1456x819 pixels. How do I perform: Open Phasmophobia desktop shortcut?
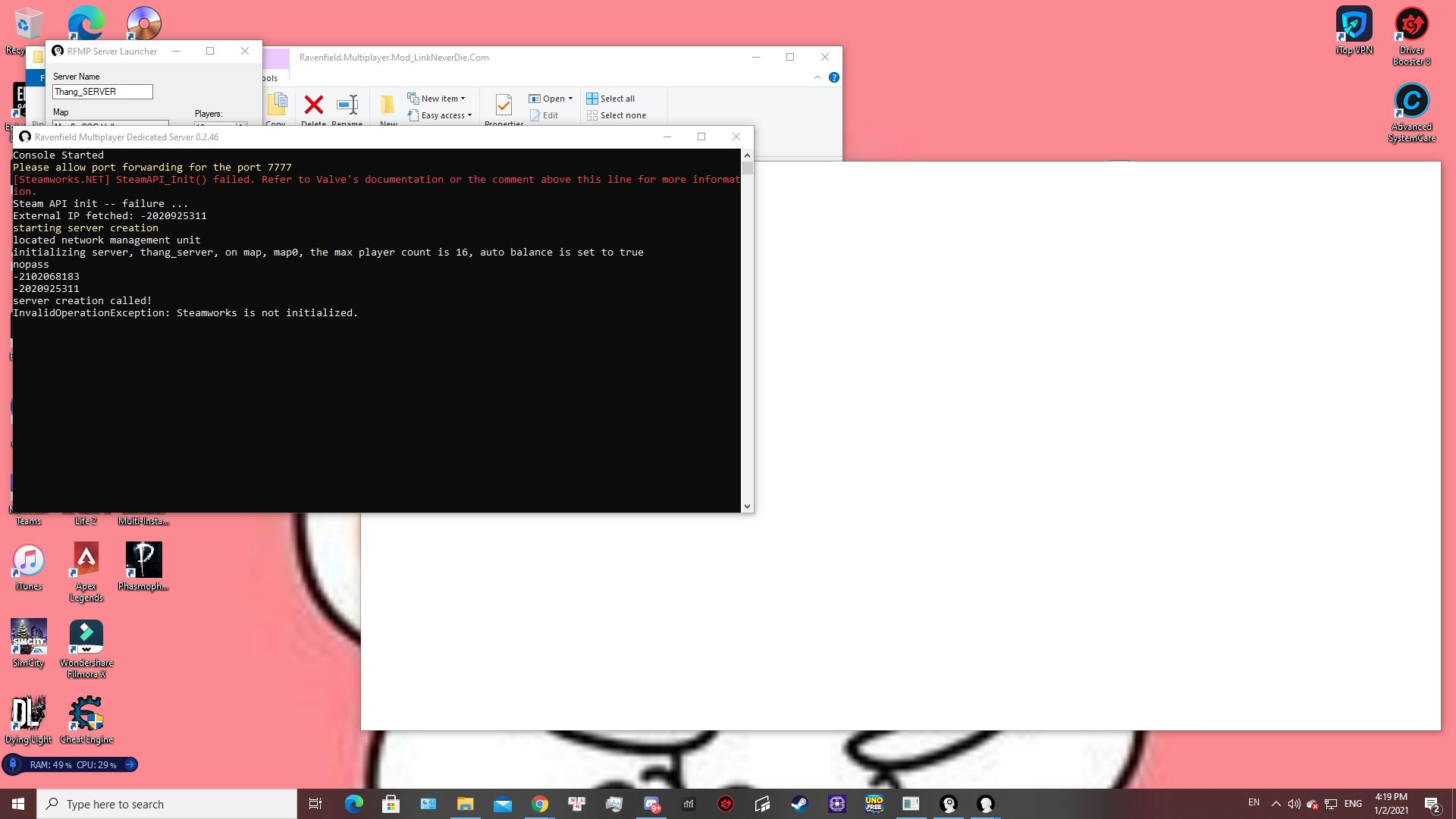pos(143,566)
